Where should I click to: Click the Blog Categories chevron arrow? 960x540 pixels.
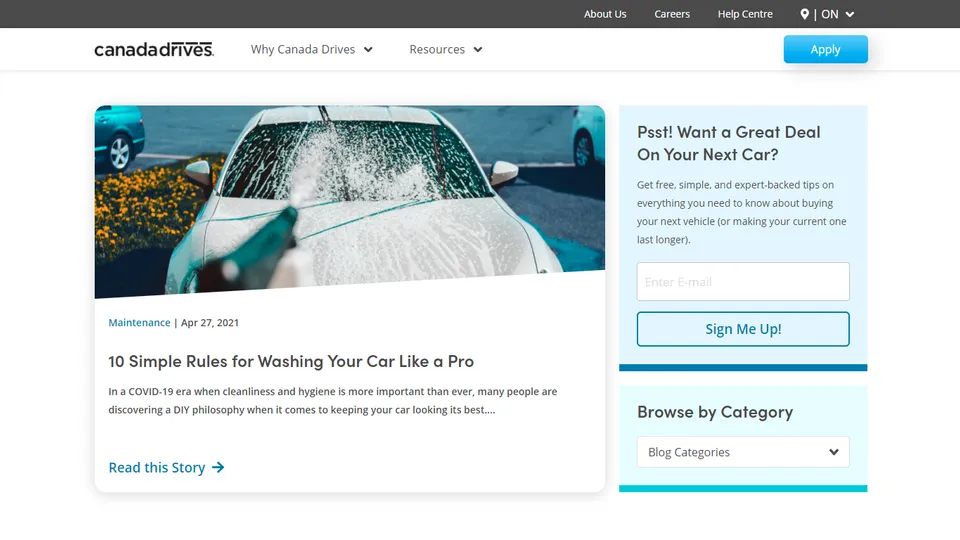[x=834, y=452]
